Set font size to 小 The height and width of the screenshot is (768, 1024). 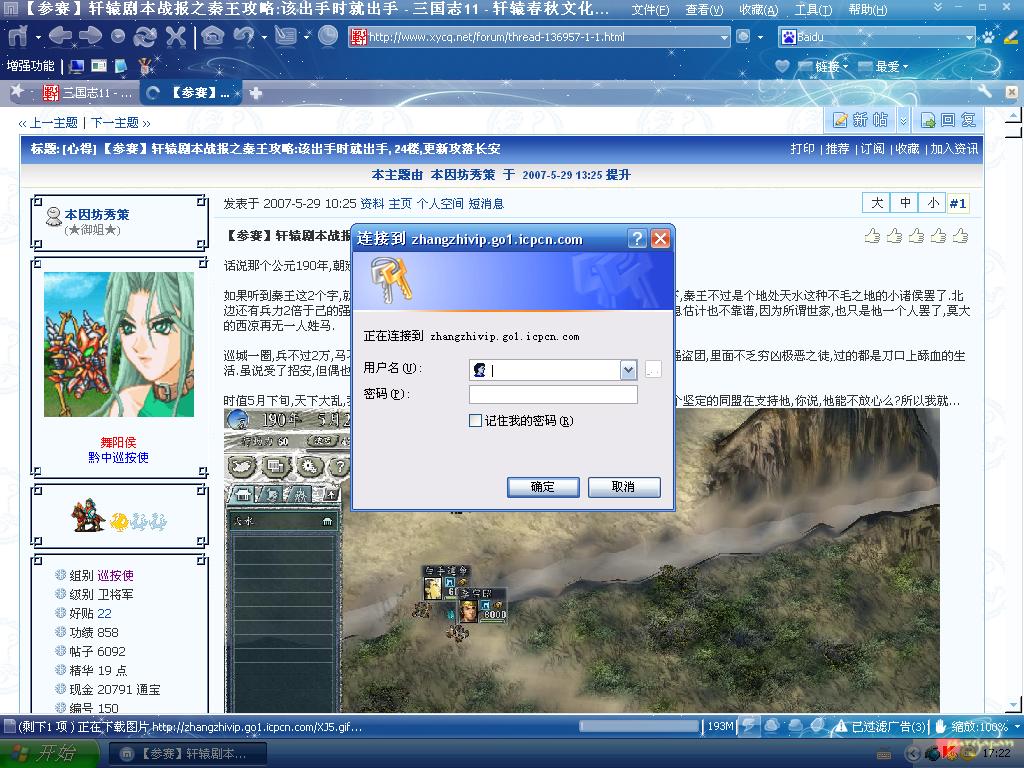click(x=933, y=203)
